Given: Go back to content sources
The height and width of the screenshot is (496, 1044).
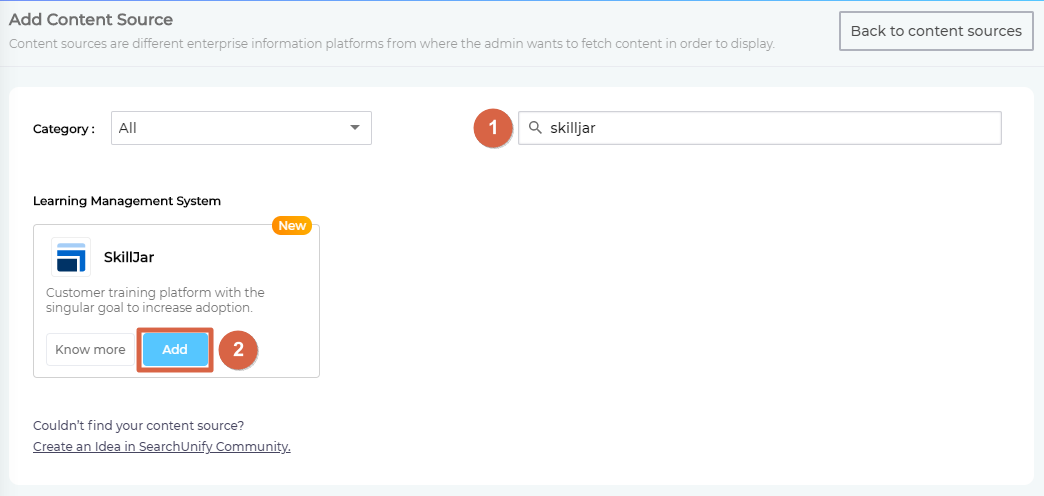Looking at the screenshot, I should click(x=936, y=31).
